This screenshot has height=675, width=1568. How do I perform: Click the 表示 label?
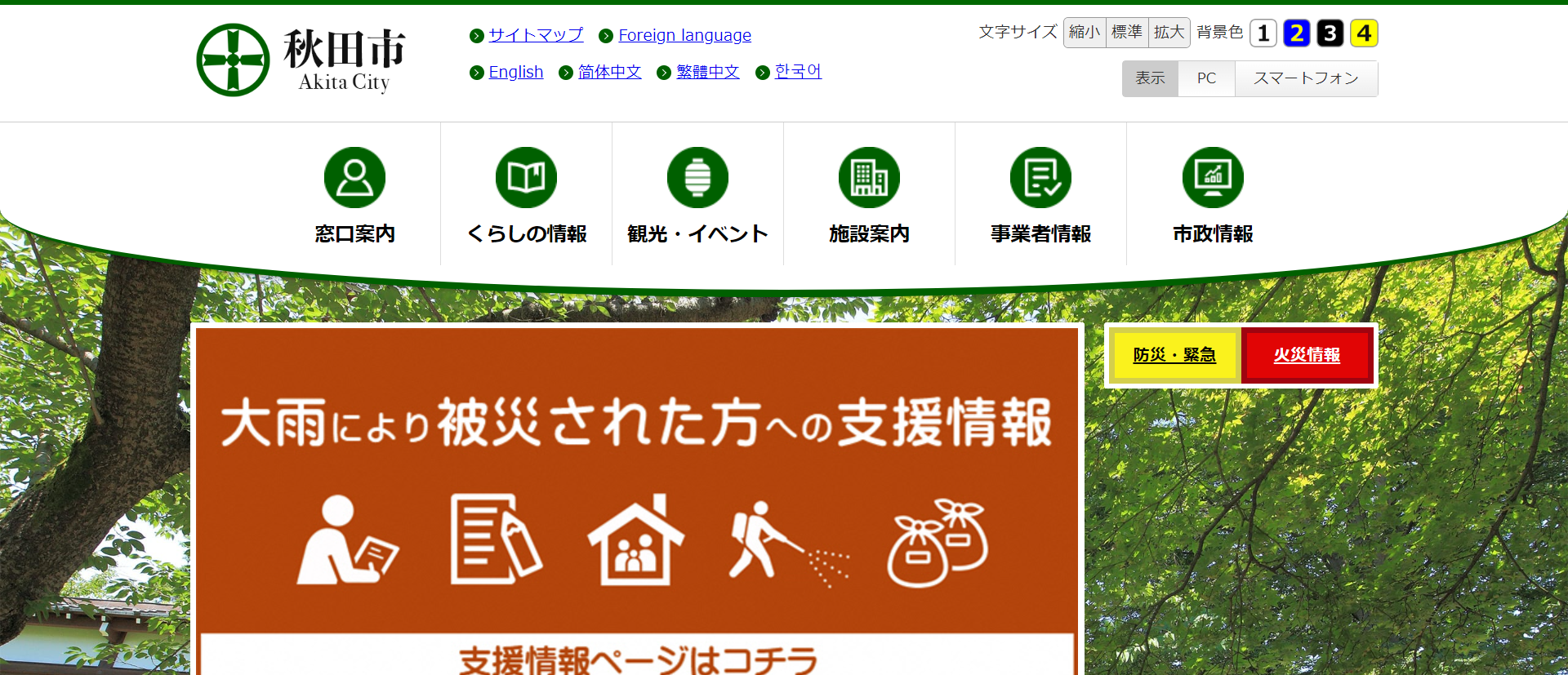click(x=1150, y=78)
